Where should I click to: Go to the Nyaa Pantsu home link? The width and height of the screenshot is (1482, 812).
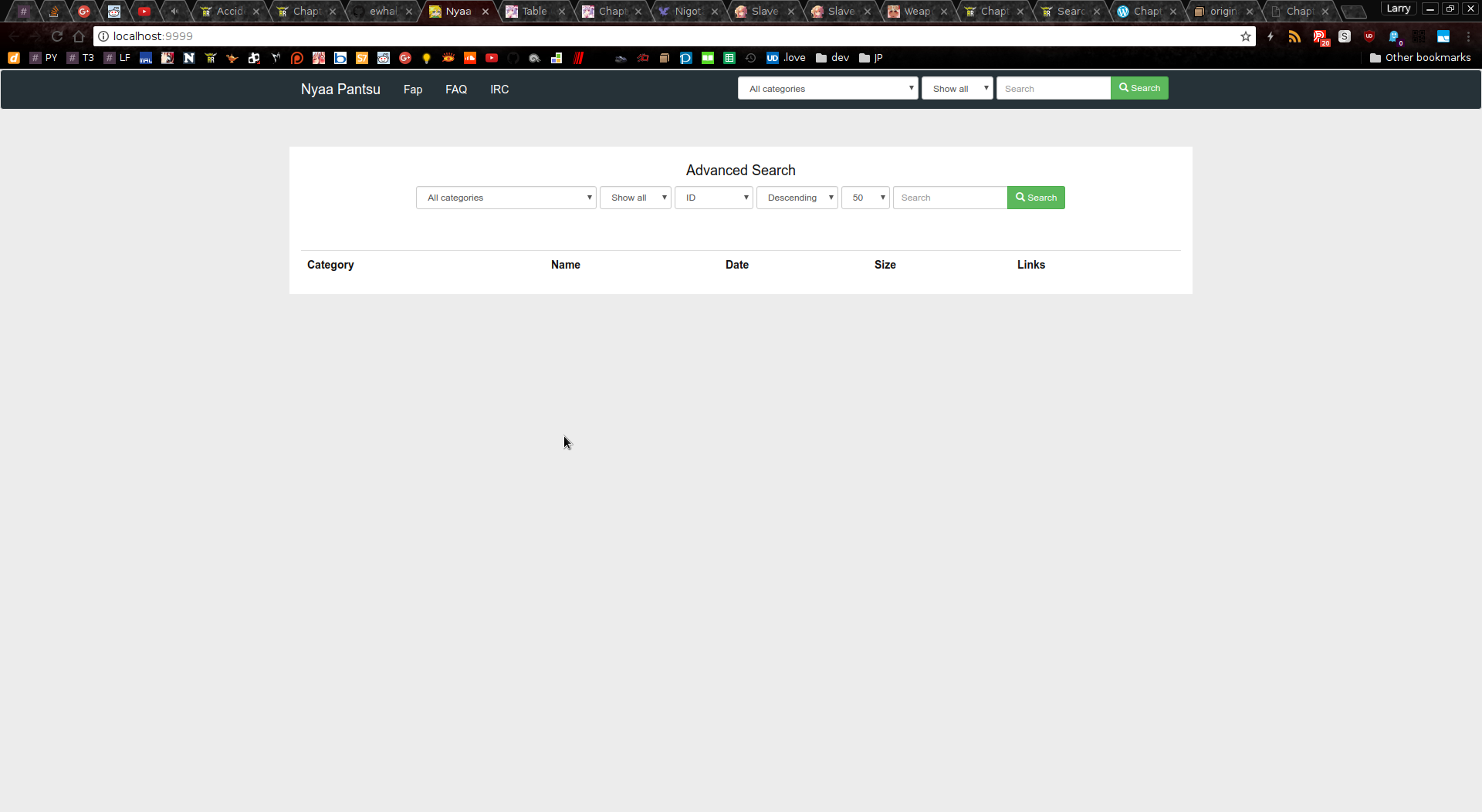click(x=340, y=90)
